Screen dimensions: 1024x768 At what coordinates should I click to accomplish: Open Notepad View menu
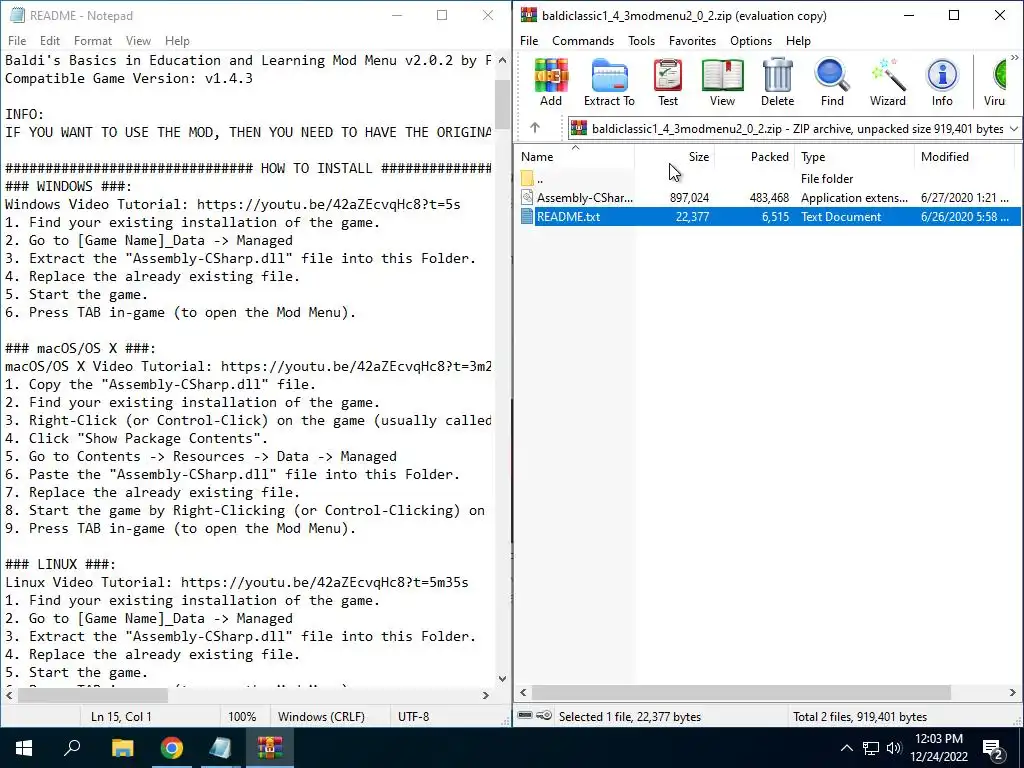click(138, 40)
